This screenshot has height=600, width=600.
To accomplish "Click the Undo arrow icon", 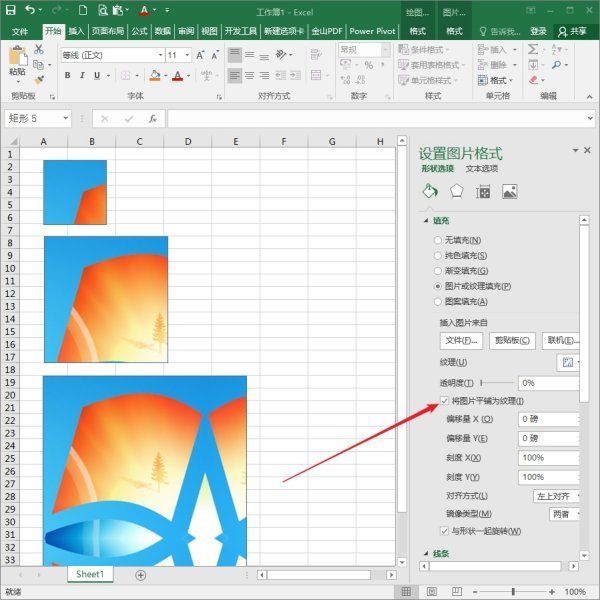I will pyautogui.click(x=30, y=10).
